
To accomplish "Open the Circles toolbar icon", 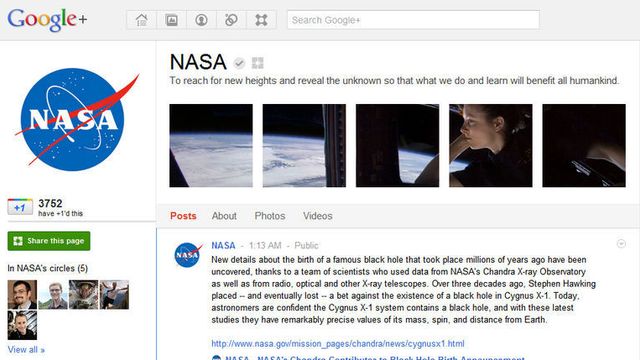I will coord(231,20).
